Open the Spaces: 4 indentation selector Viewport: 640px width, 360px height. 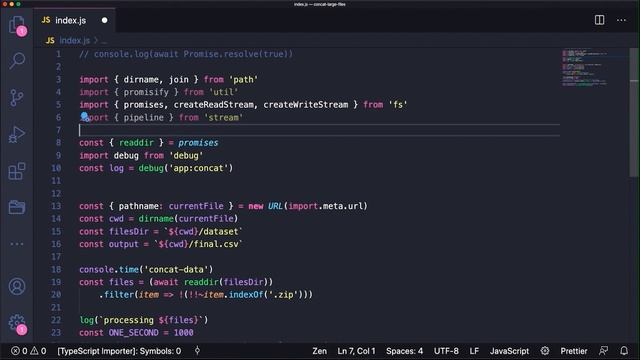tap(404, 351)
